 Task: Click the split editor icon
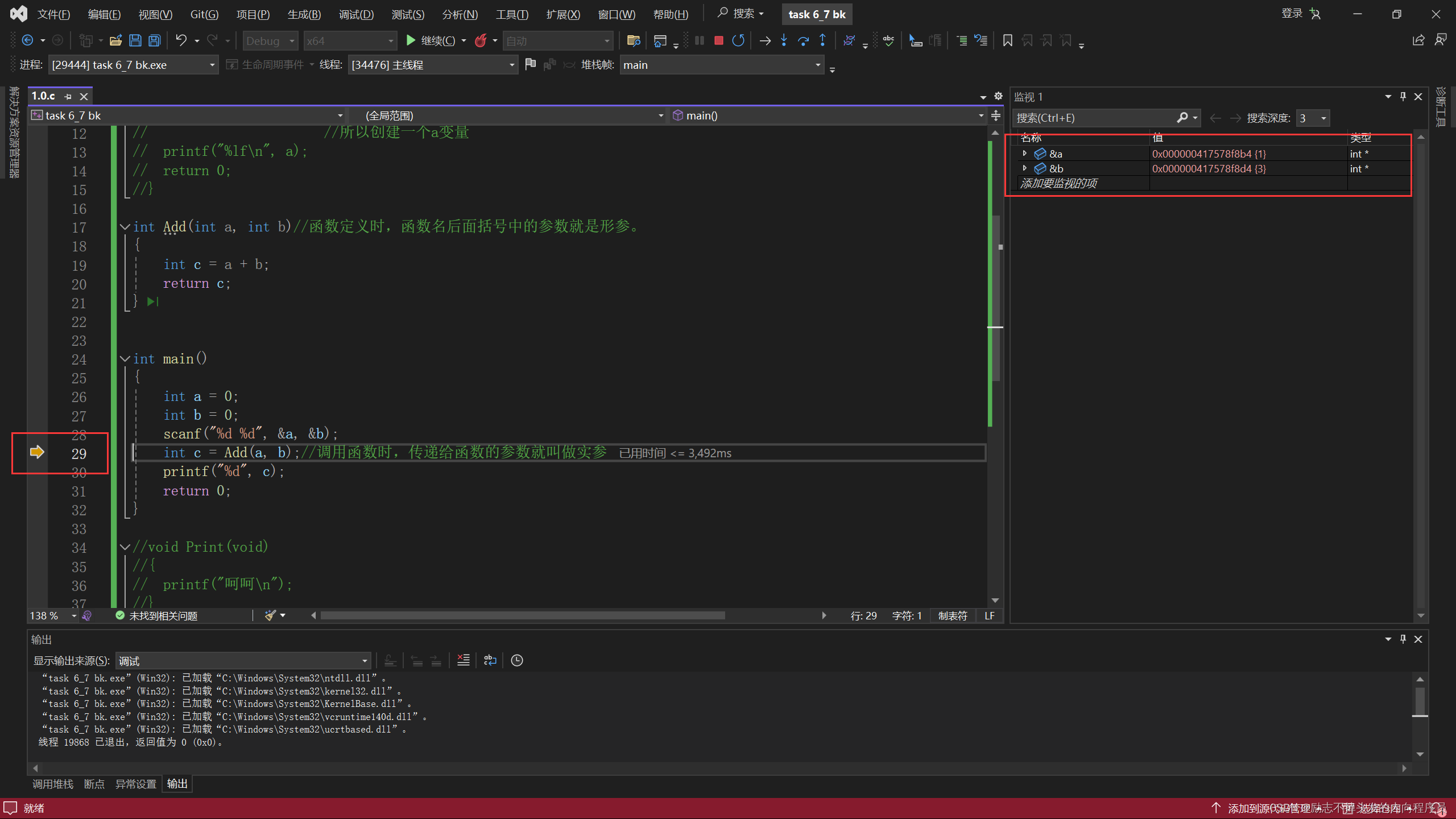996,115
